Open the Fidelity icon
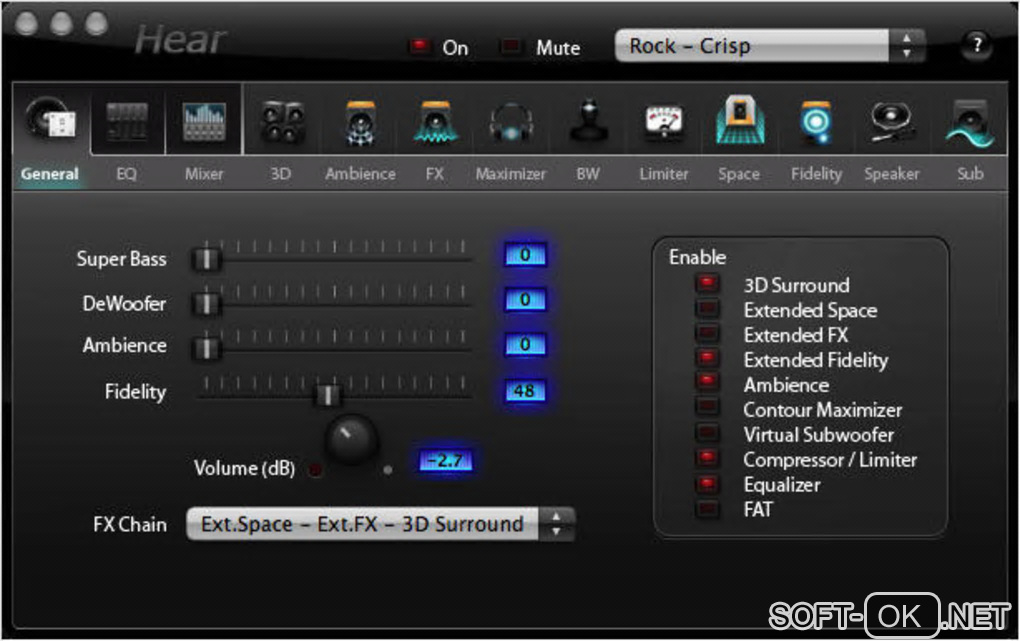Viewport: 1020px width, 641px height. 816,122
